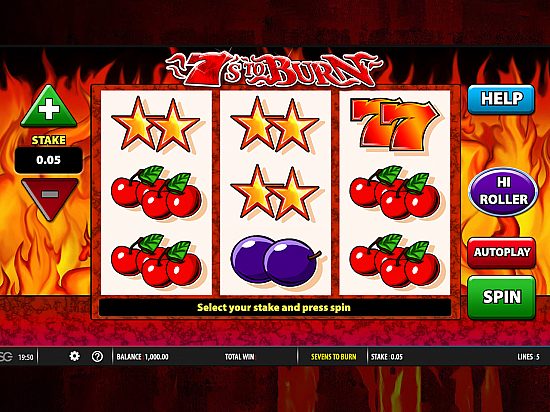Toggle the HI ROLLER mode button
550x412 pixels.
click(x=503, y=191)
